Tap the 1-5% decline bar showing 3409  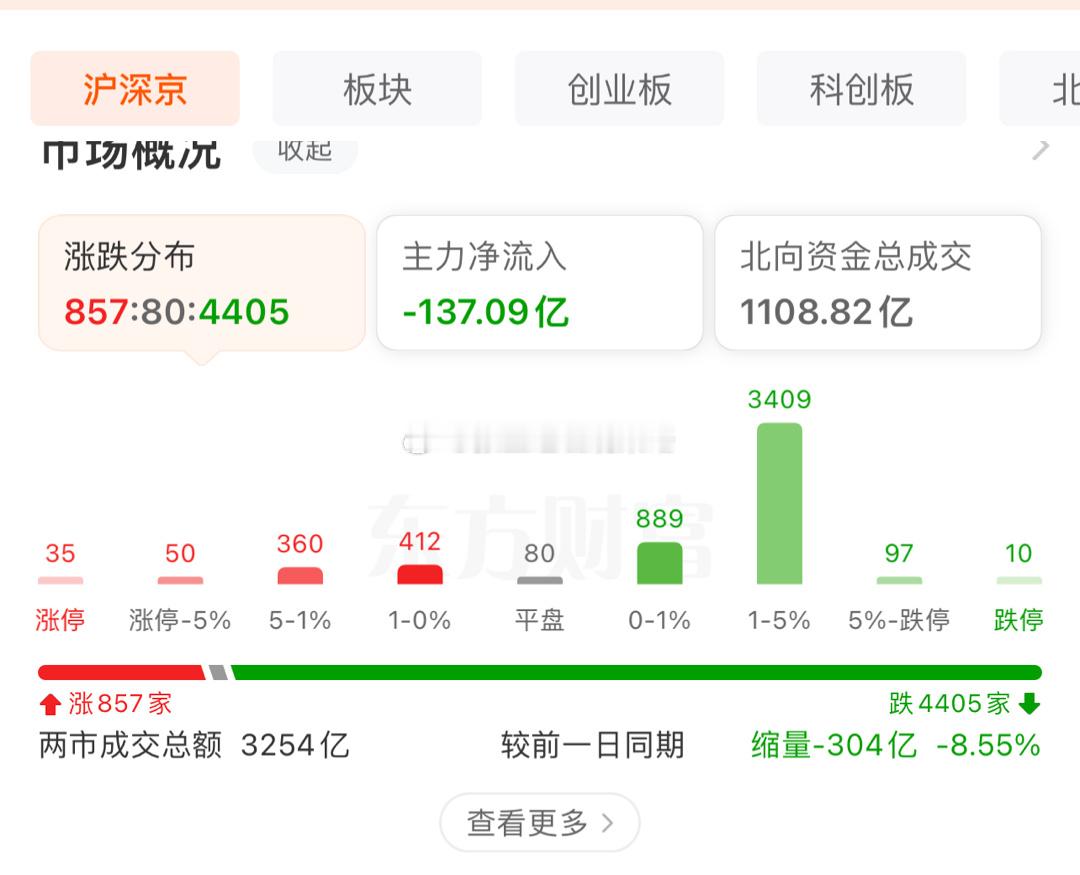780,504
